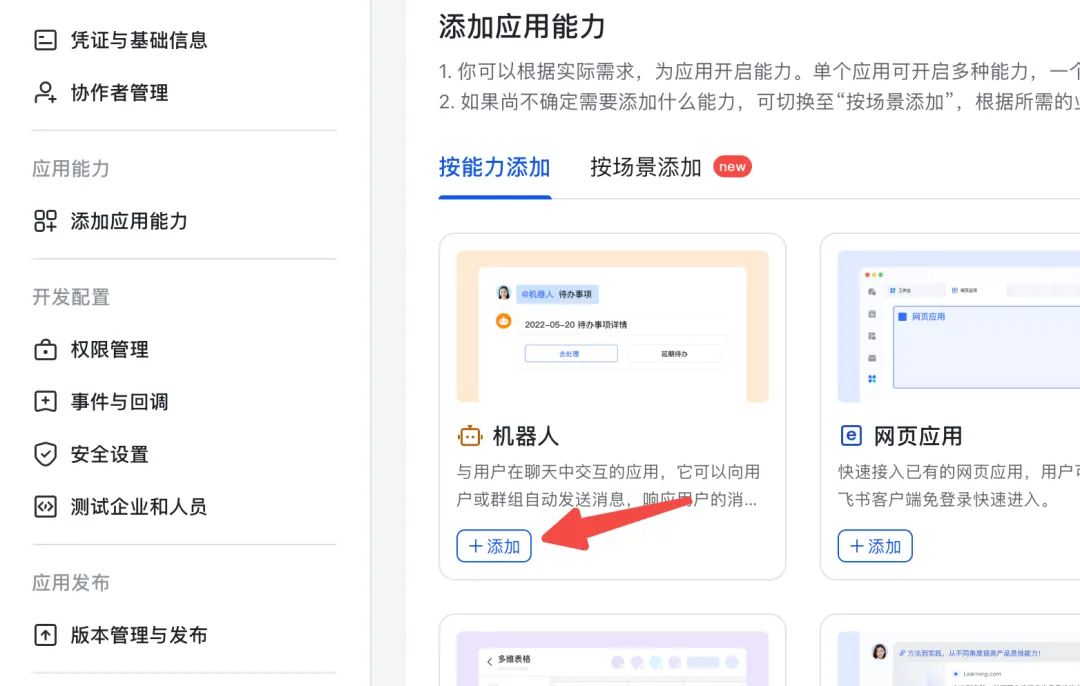Click the 机器人 description text
This screenshot has width=1080, height=686.
click(x=608, y=486)
